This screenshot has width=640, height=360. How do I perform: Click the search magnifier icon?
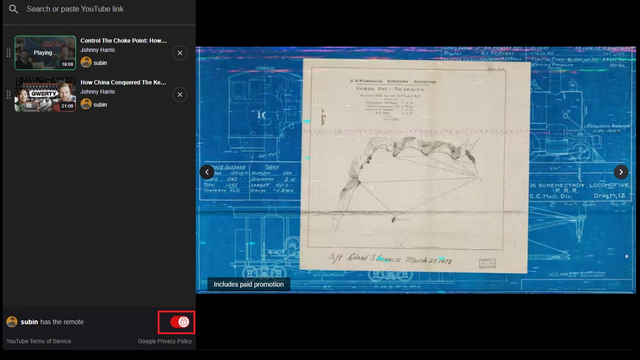click(x=13, y=9)
